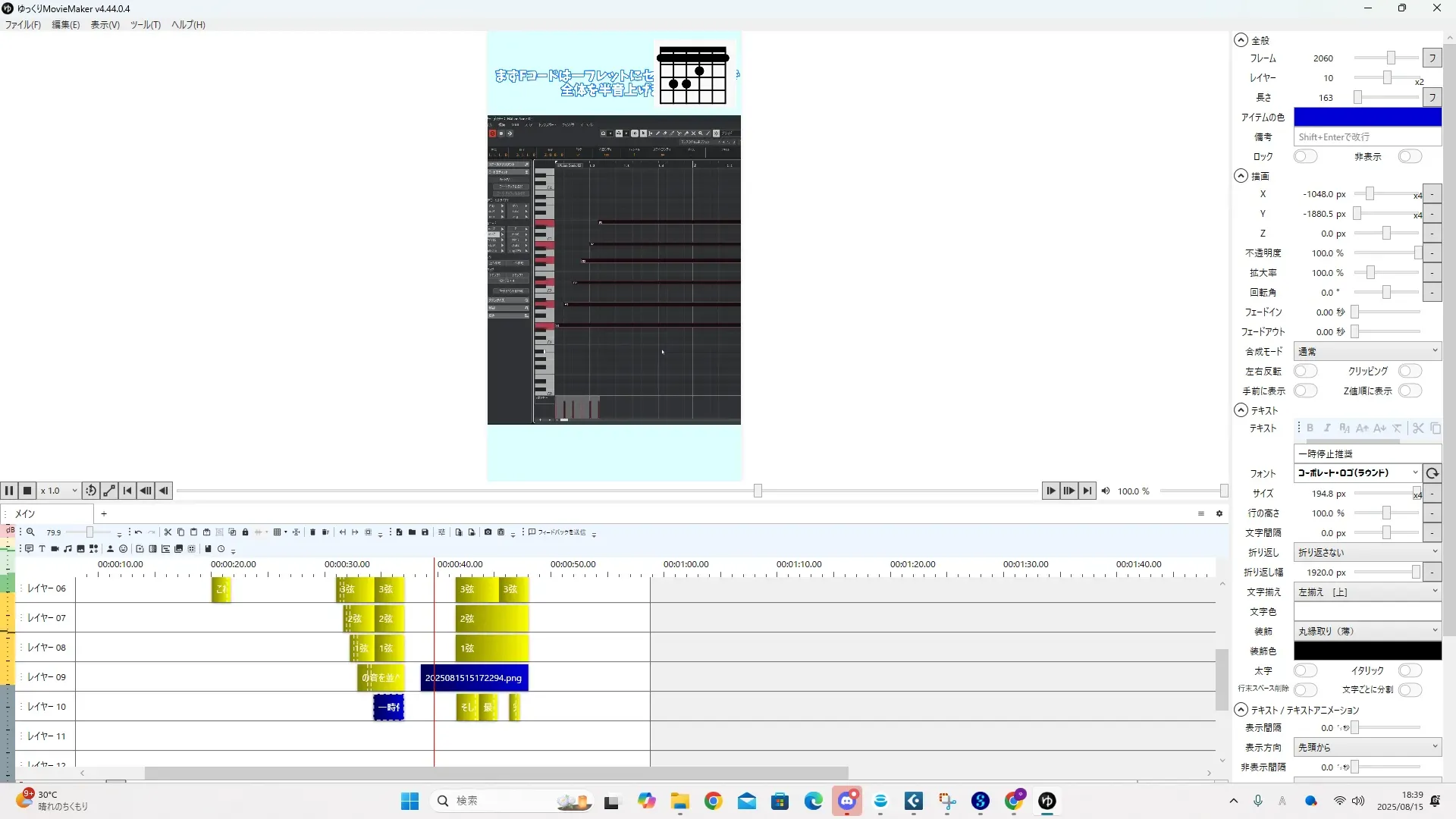Open the ファイル(F) menu
This screenshot has width=1456, height=819.
[x=24, y=25]
